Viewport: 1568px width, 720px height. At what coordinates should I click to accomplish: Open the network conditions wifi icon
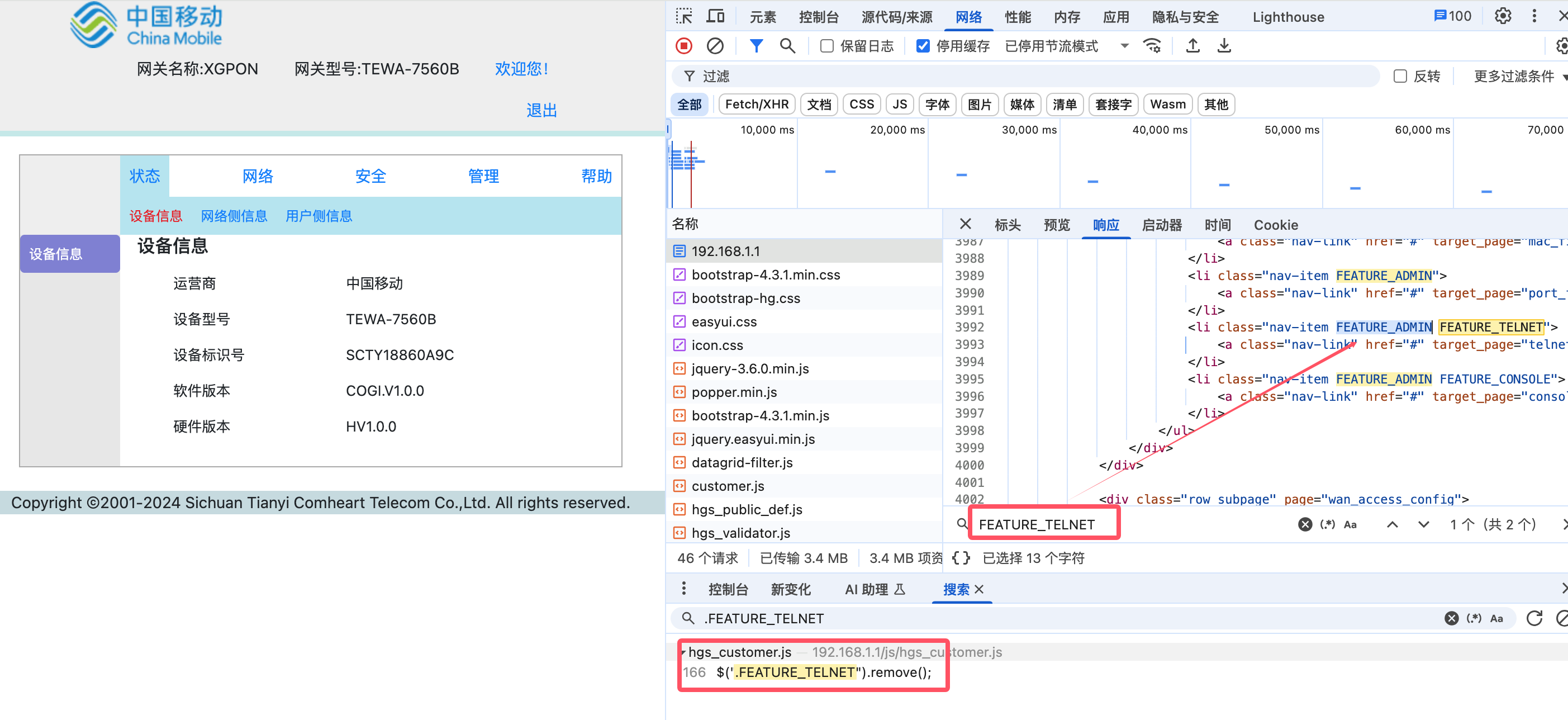point(1152,46)
